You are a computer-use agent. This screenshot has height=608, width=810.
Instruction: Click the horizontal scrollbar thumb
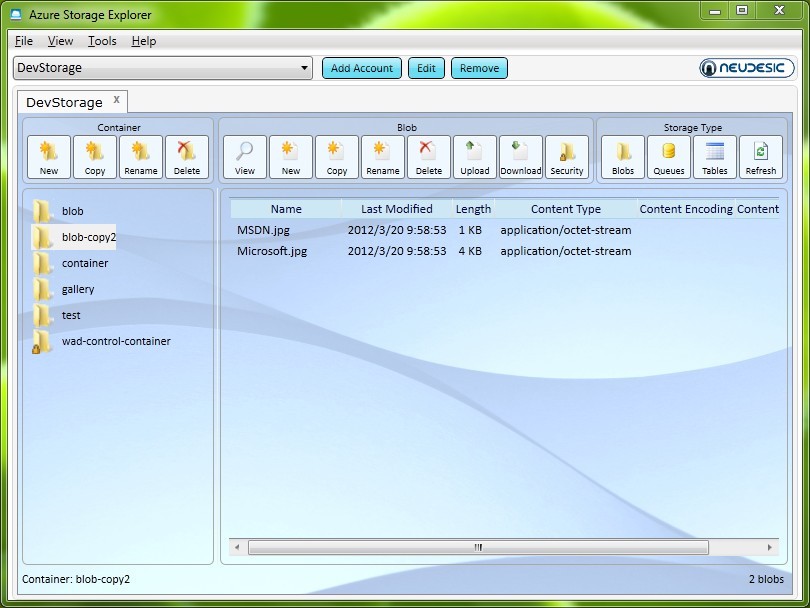coord(478,547)
